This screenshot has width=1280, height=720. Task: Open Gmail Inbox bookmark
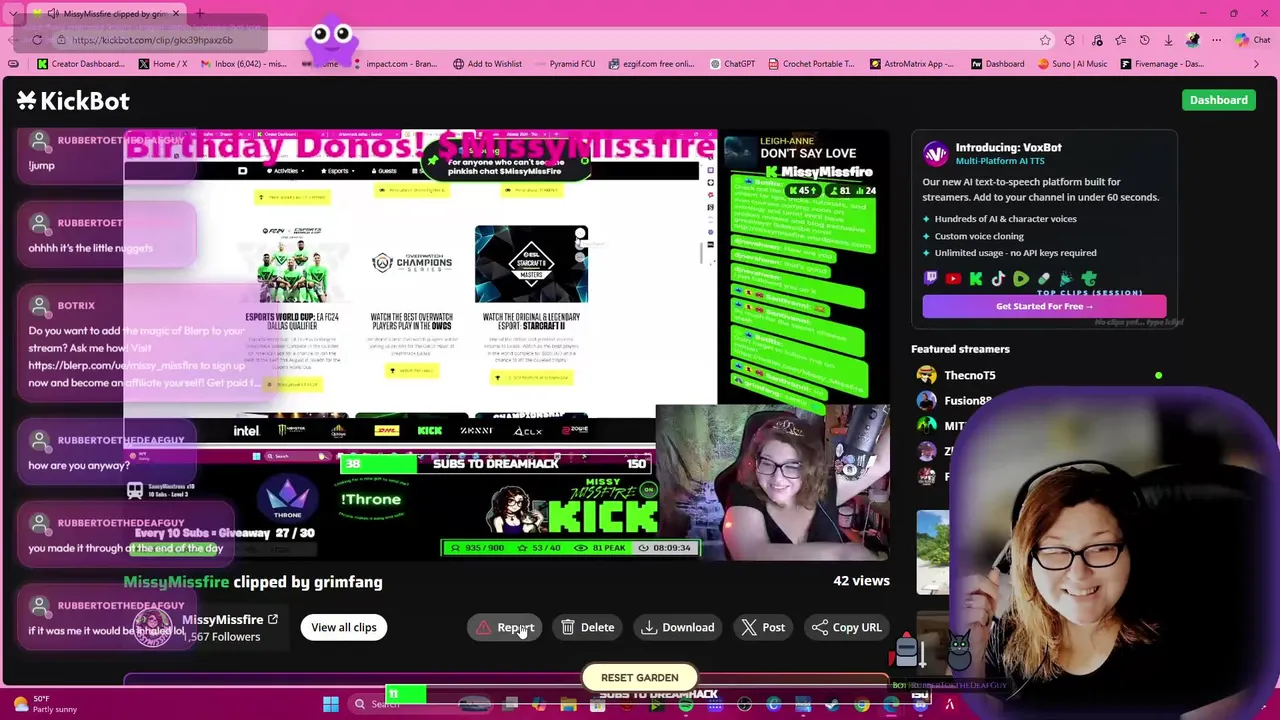(x=242, y=64)
